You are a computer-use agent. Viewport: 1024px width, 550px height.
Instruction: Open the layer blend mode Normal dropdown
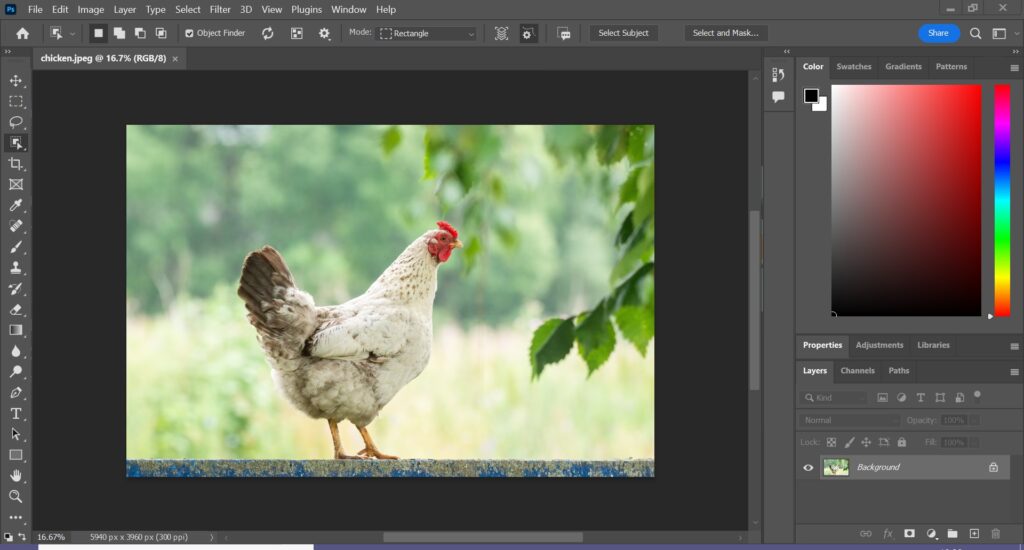(x=849, y=420)
